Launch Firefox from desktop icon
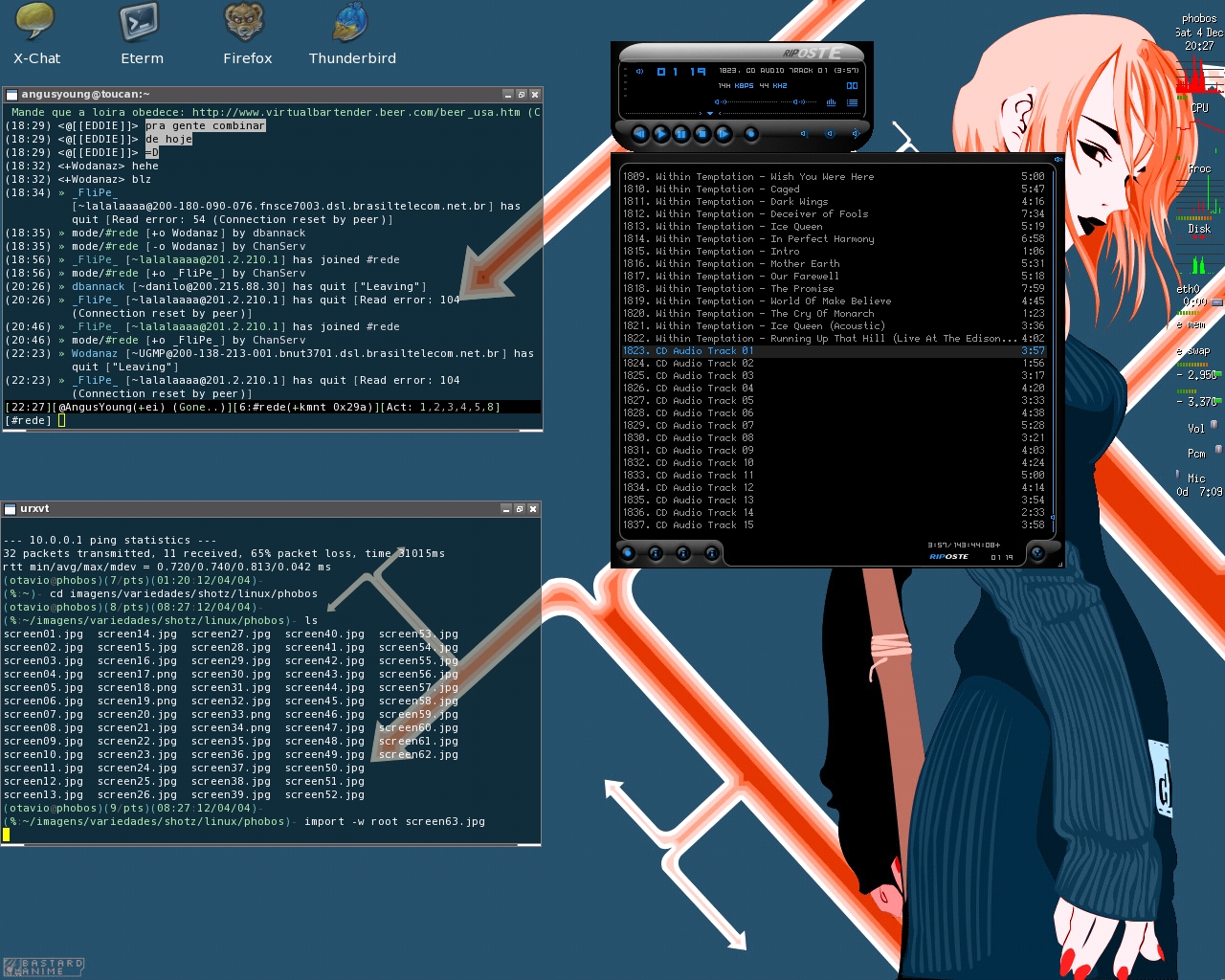Viewport: 1225px width, 980px height. click(x=247, y=33)
